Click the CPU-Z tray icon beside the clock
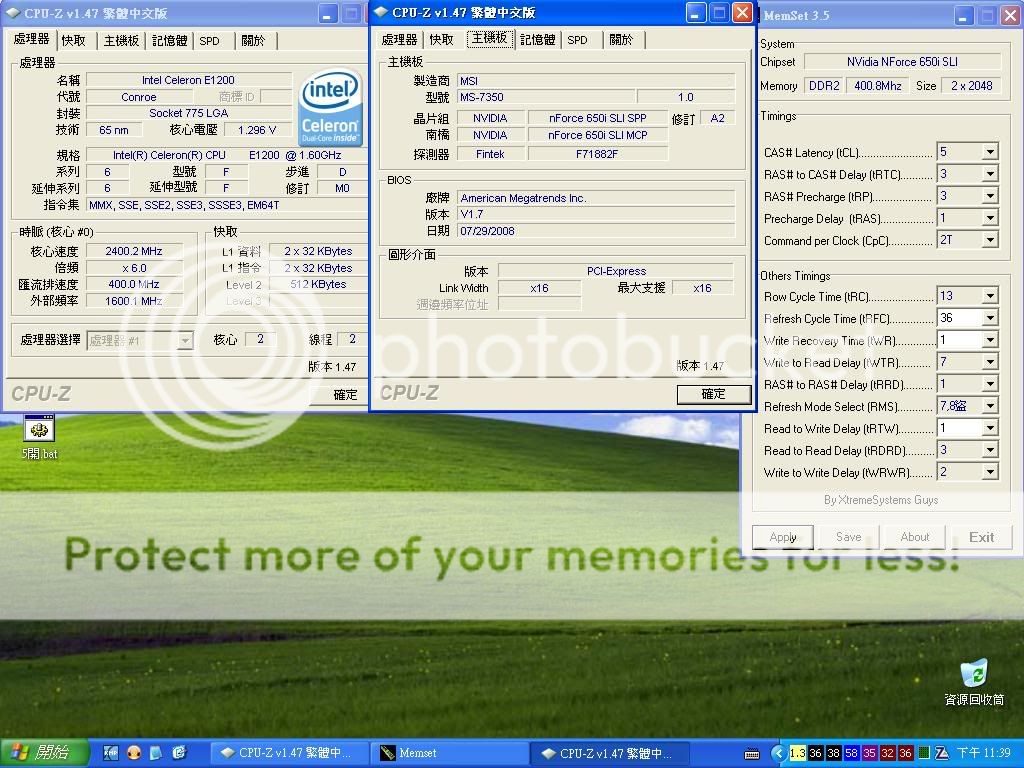This screenshot has width=1024, height=768. pyautogui.click(x=942, y=753)
